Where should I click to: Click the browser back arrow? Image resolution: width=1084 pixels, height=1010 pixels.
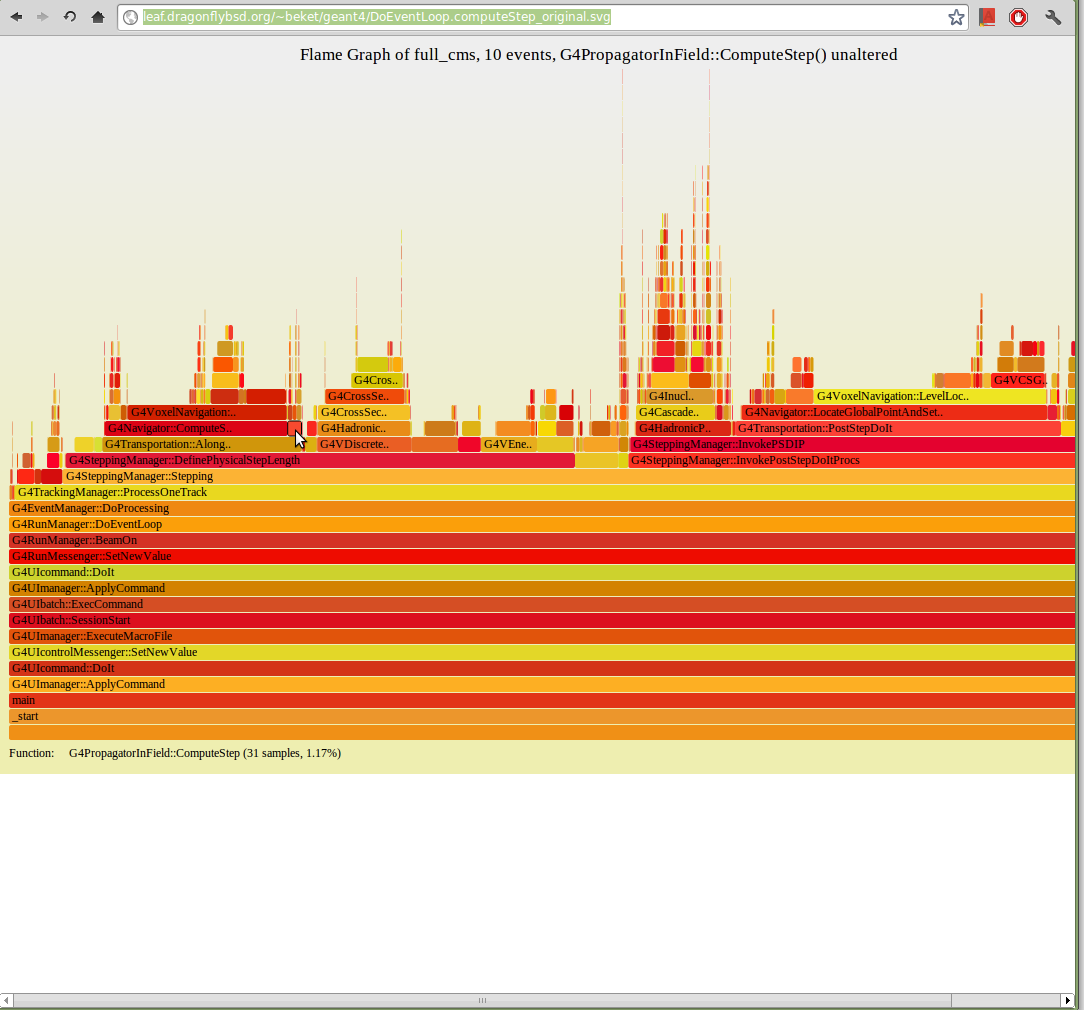(17, 17)
